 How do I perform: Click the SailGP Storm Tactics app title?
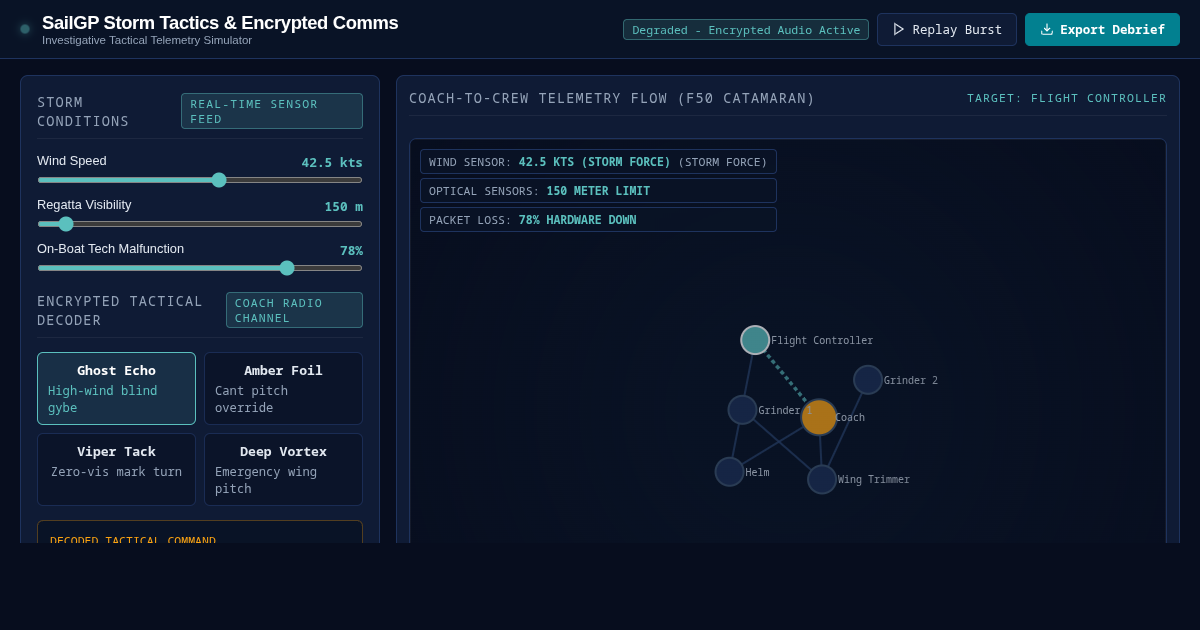pyautogui.click(x=220, y=23)
